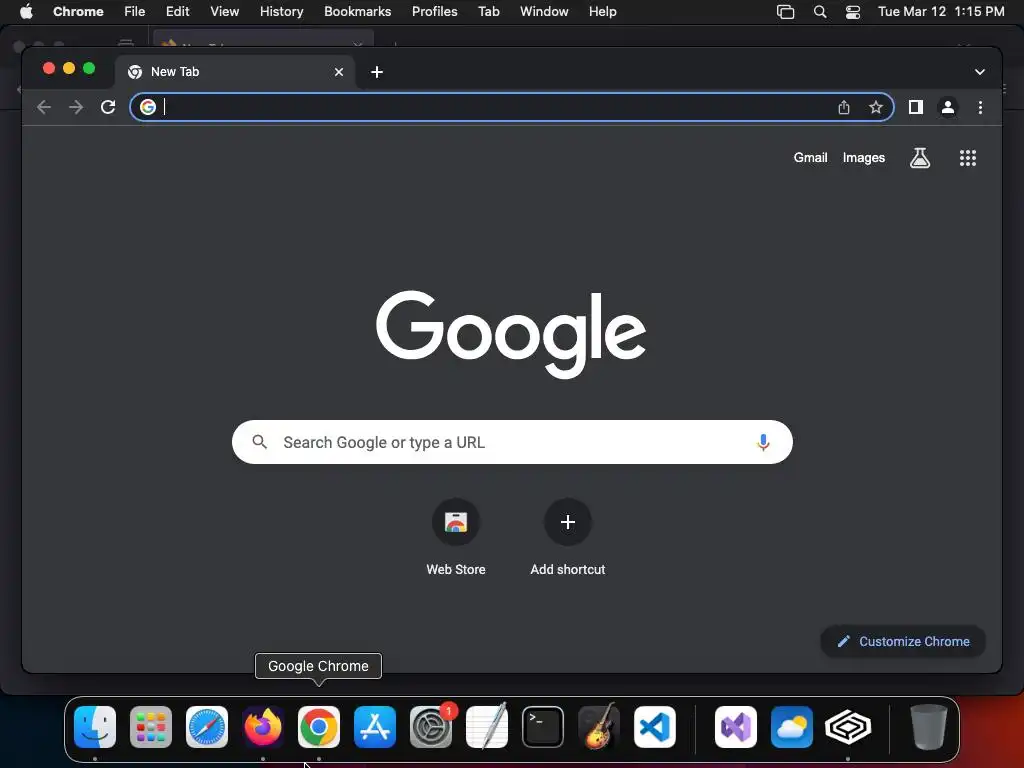Expand the tab search chevron
Viewport: 1024px width, 768px height.
click(x=980, y=72)
